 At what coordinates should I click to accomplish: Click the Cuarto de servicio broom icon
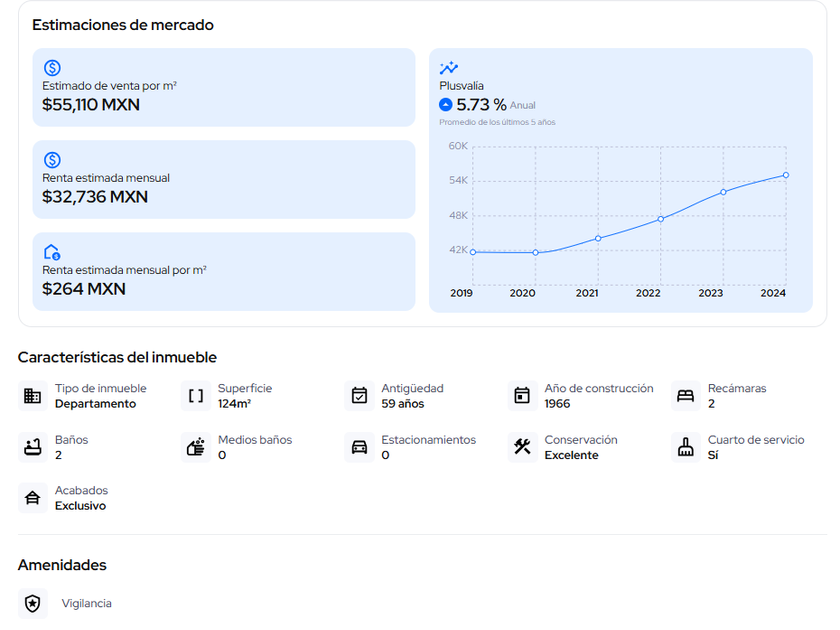pyautogui.click(x=685, y=447)
